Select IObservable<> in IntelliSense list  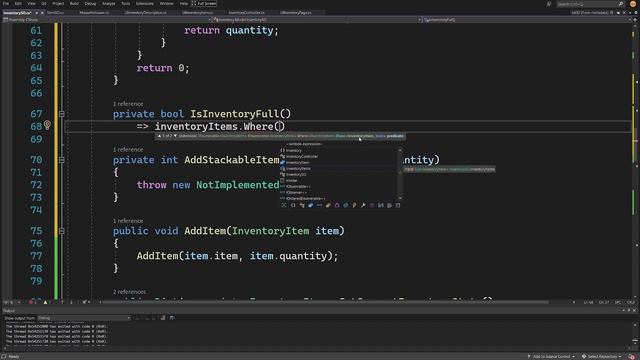pos(339,187)
